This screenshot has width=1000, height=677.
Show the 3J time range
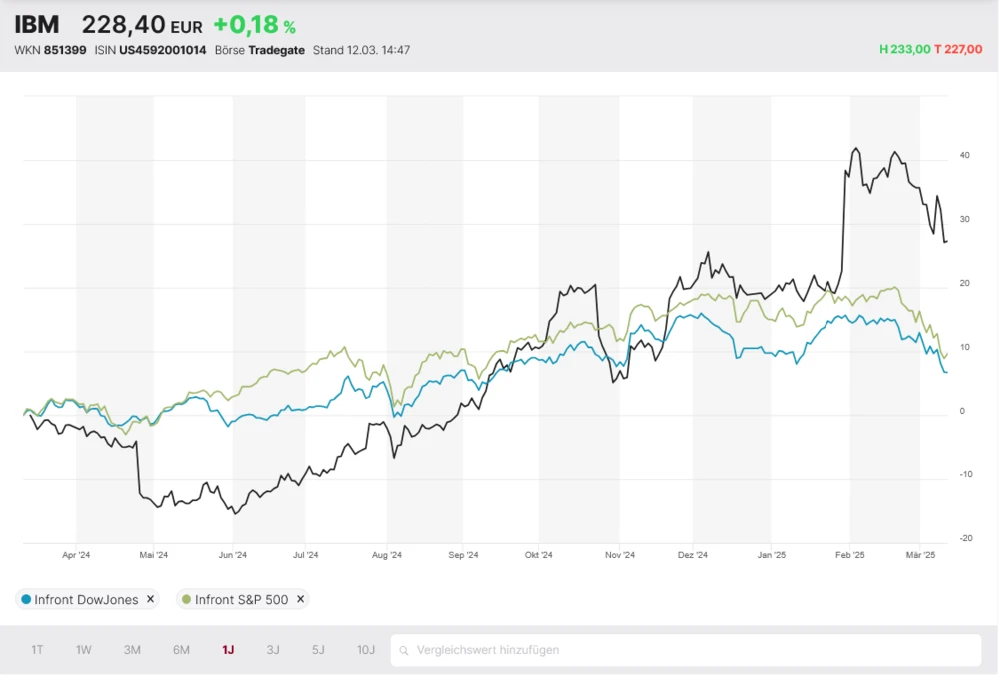click(273, 650)
